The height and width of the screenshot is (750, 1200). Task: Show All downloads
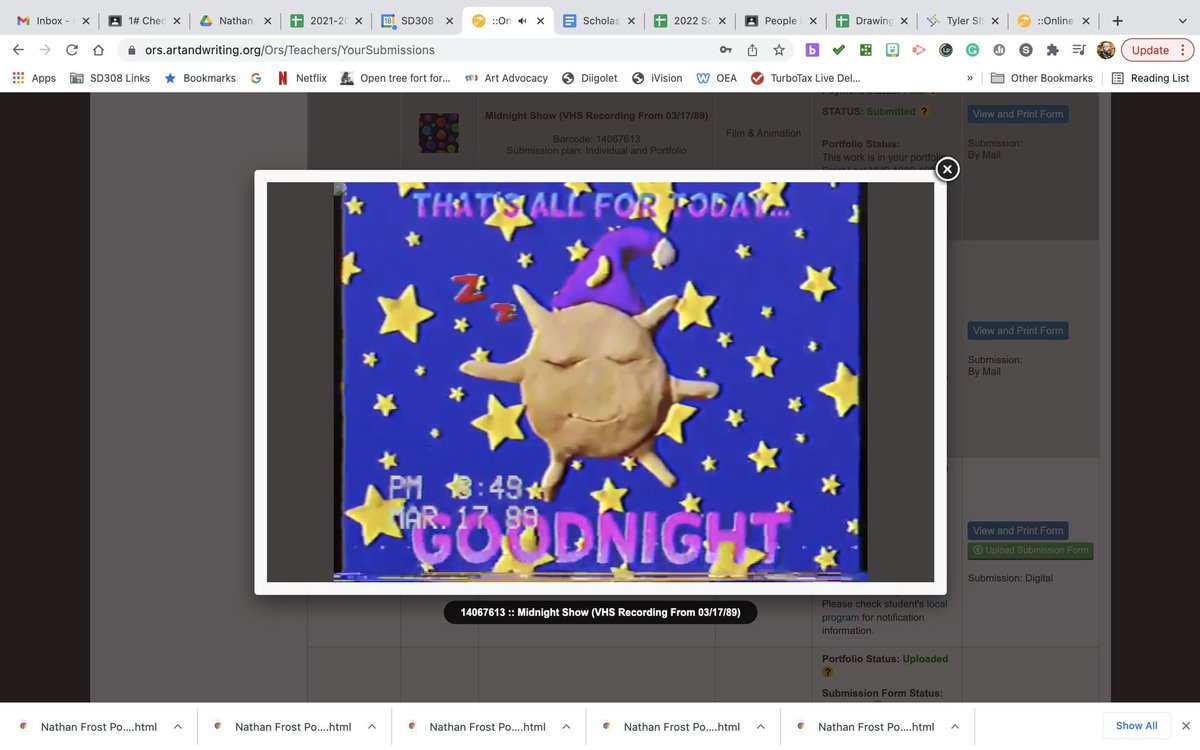pos(1136,726)
